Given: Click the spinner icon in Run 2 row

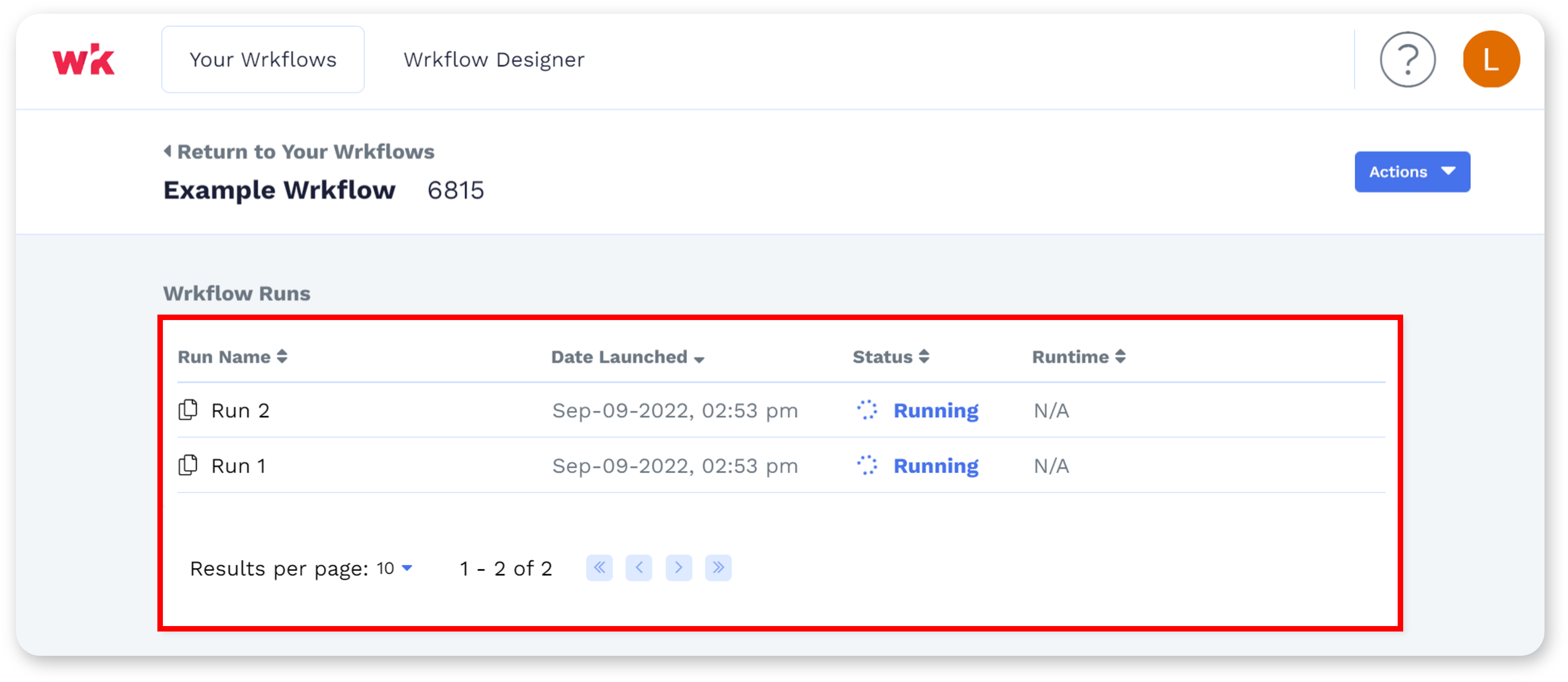Looking at the screenshot, I should [x=867, y=410].
